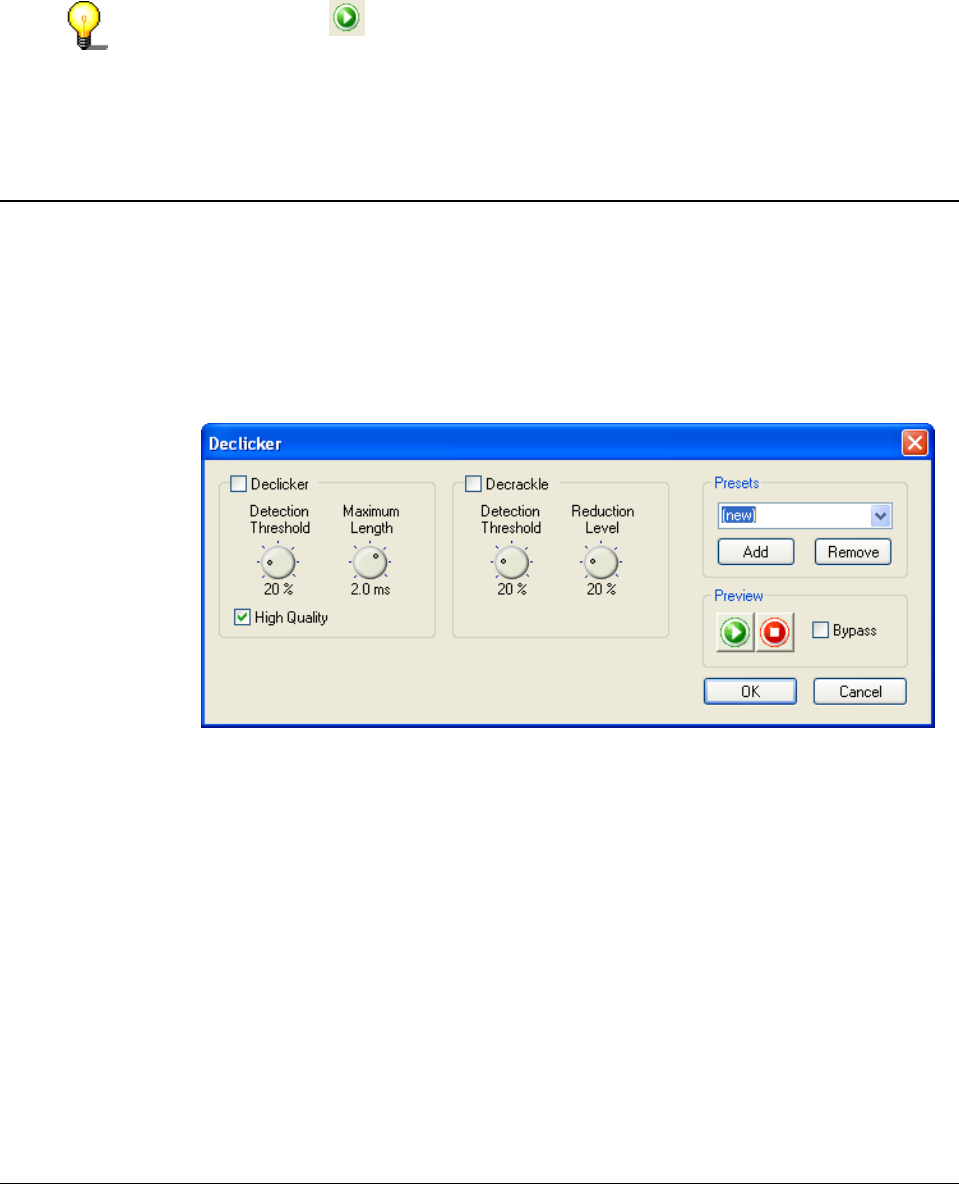Click the Maximum Length knob
Viewport: 959px width, 1184px height.
(370, 563)
